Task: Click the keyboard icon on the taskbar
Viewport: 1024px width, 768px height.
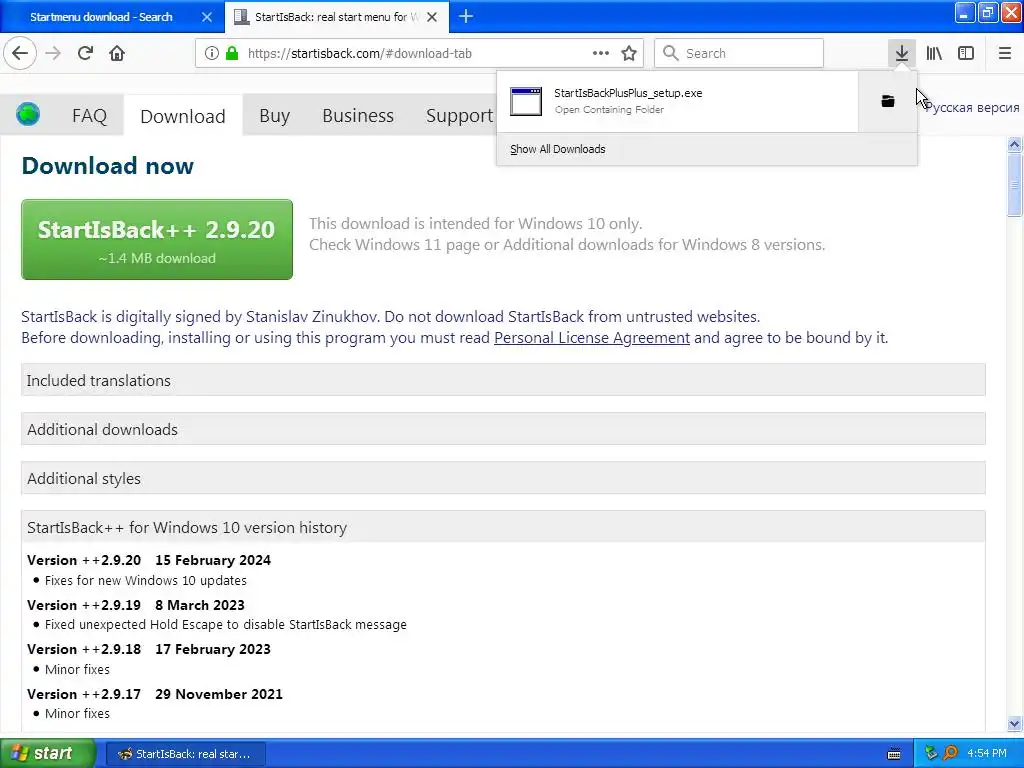Action: click(894, 754)
